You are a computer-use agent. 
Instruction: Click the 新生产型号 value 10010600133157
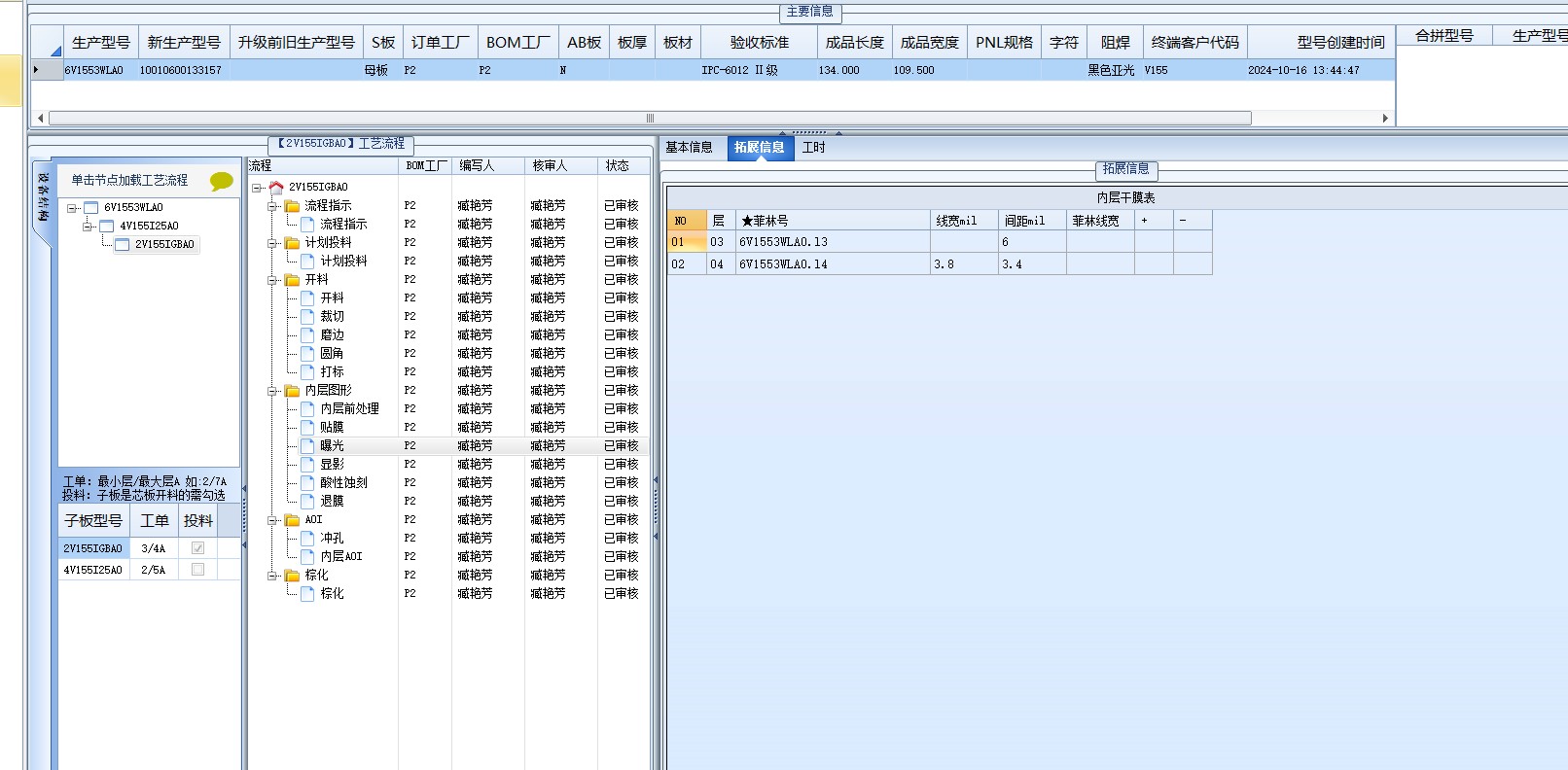[x=180, y=70]
